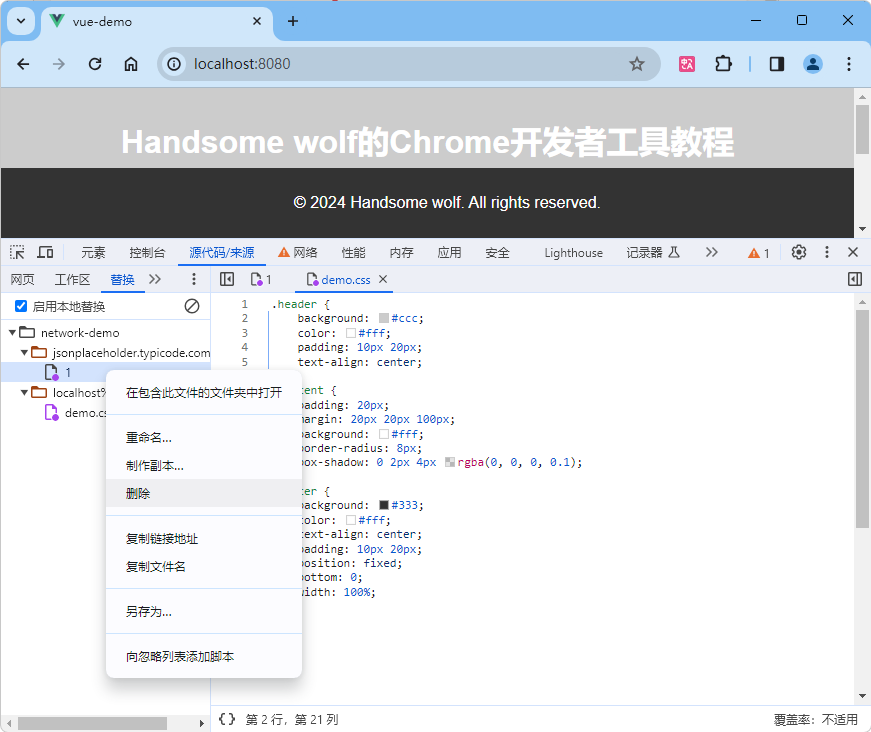The height and width of the screenshot is (732, 871).
Task: Switch to the 网络 panel tab
Action: pos(298,253)
